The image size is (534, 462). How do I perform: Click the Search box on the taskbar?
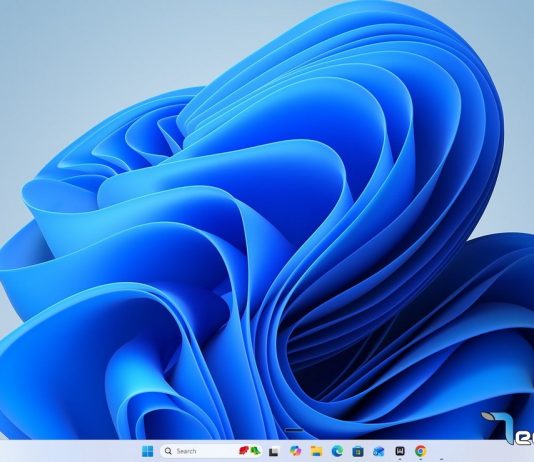pos(211,451)
